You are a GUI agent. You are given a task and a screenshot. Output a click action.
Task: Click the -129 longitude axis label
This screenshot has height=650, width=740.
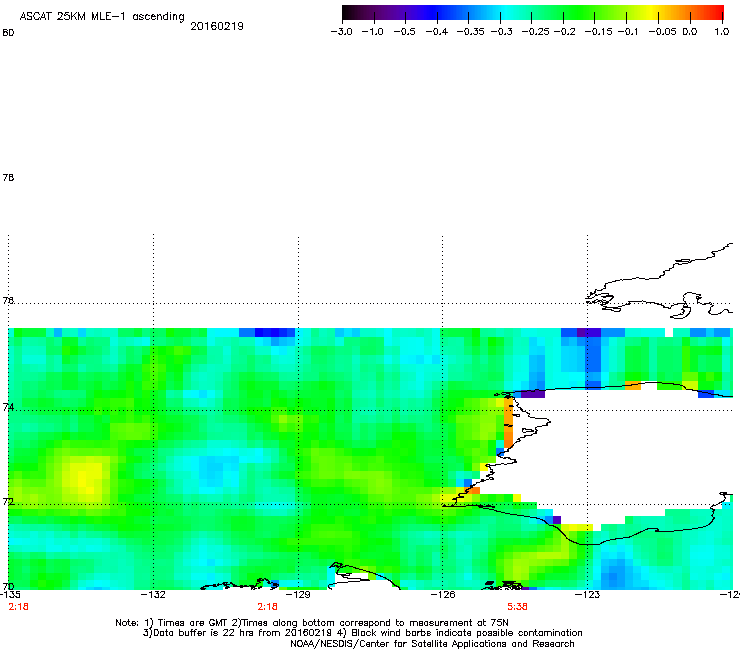click(298, 595)
